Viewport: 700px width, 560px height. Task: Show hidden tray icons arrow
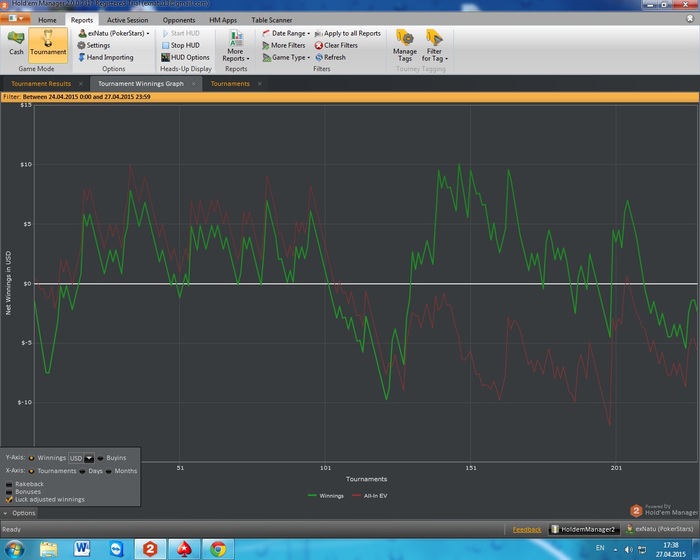click(x=616, y=549)
